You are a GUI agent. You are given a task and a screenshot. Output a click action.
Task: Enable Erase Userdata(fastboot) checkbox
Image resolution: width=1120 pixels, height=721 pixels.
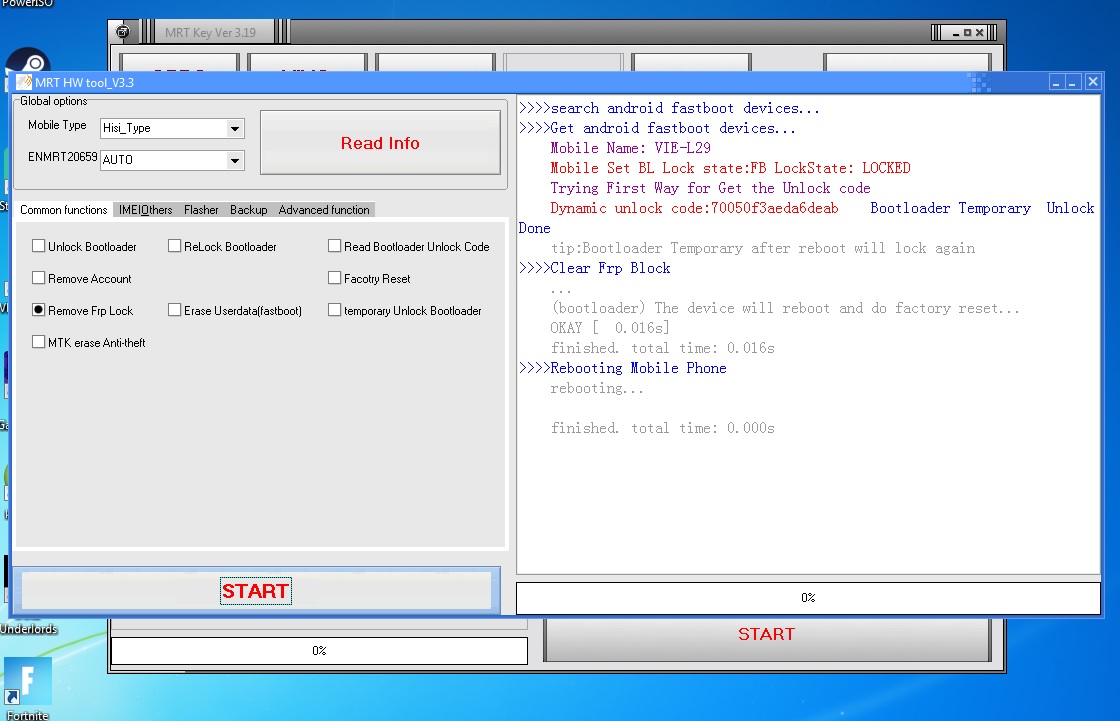tap(174, 310)
